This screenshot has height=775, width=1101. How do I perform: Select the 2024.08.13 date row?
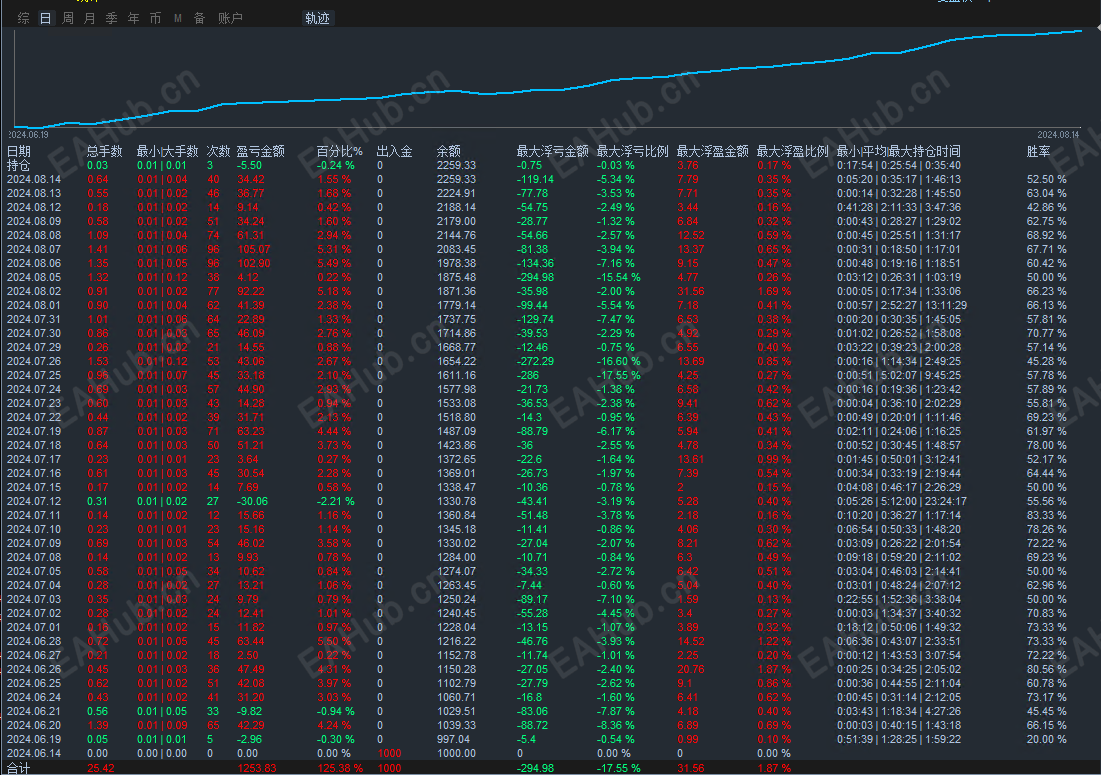(x=34, y=193)
